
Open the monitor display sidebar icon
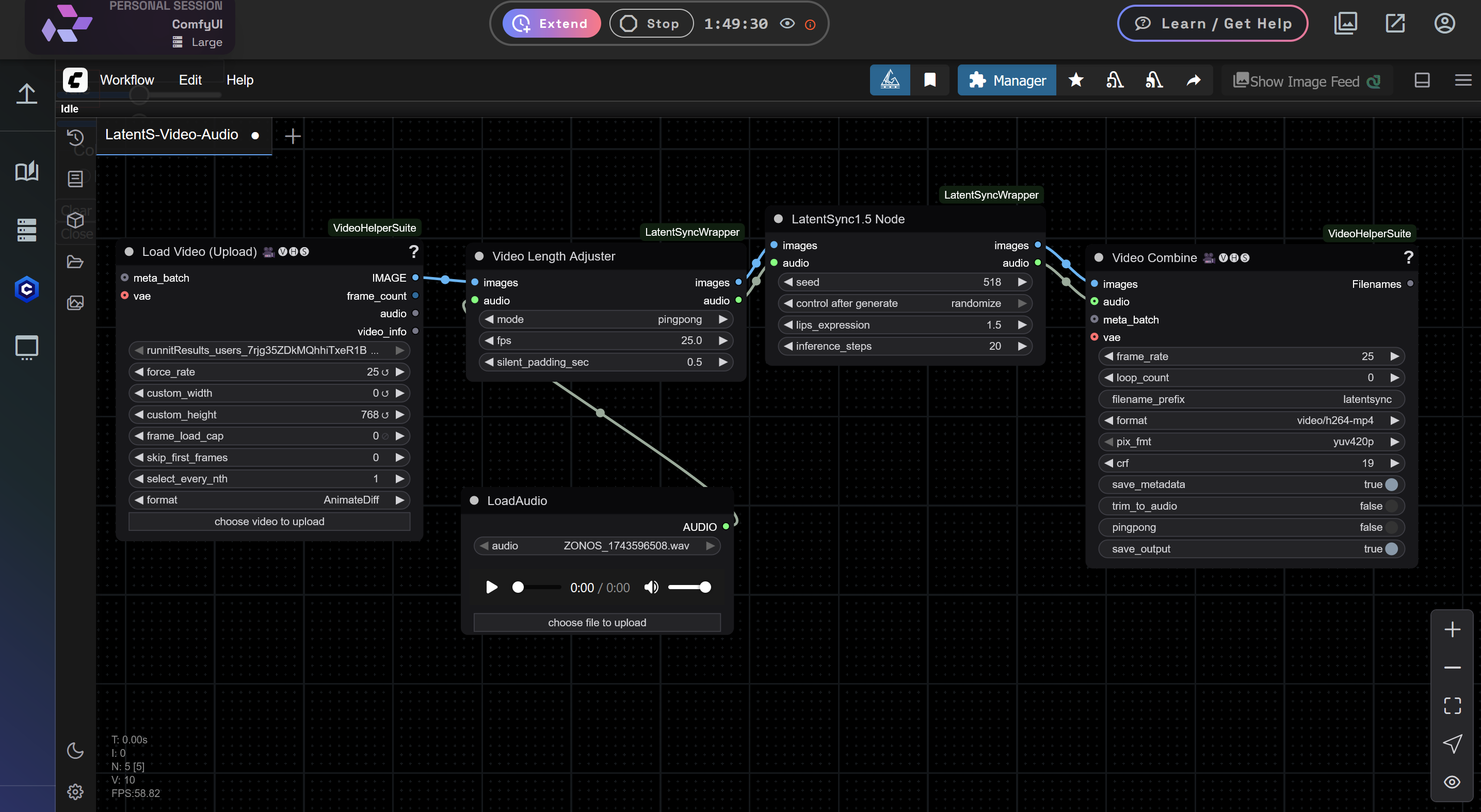point(26,347)
